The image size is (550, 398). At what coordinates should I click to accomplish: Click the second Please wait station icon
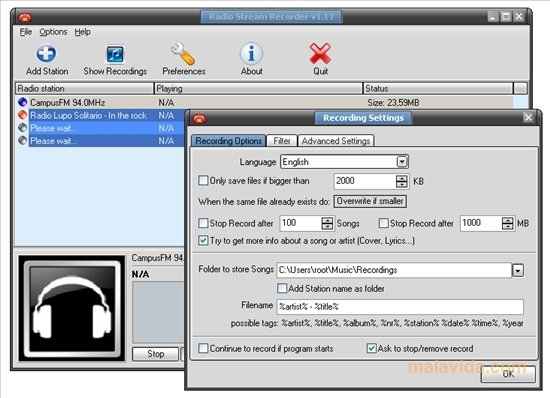pyautogui.click(x=22, y=141)
